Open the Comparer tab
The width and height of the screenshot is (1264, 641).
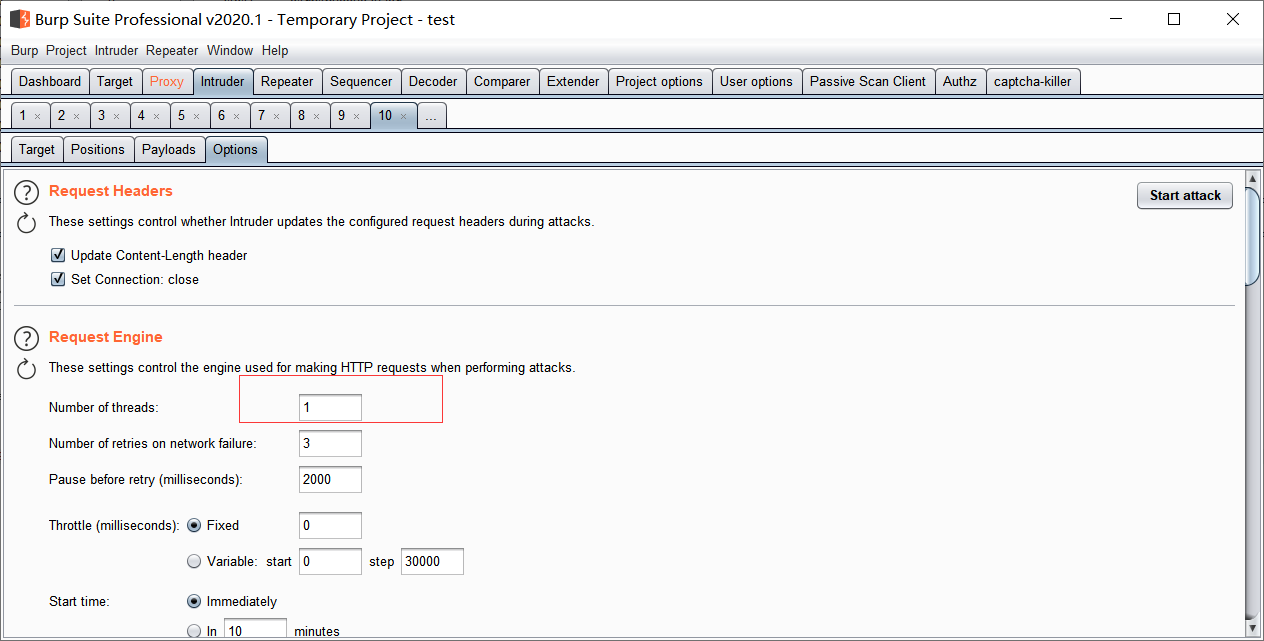(x=502, y=82)
